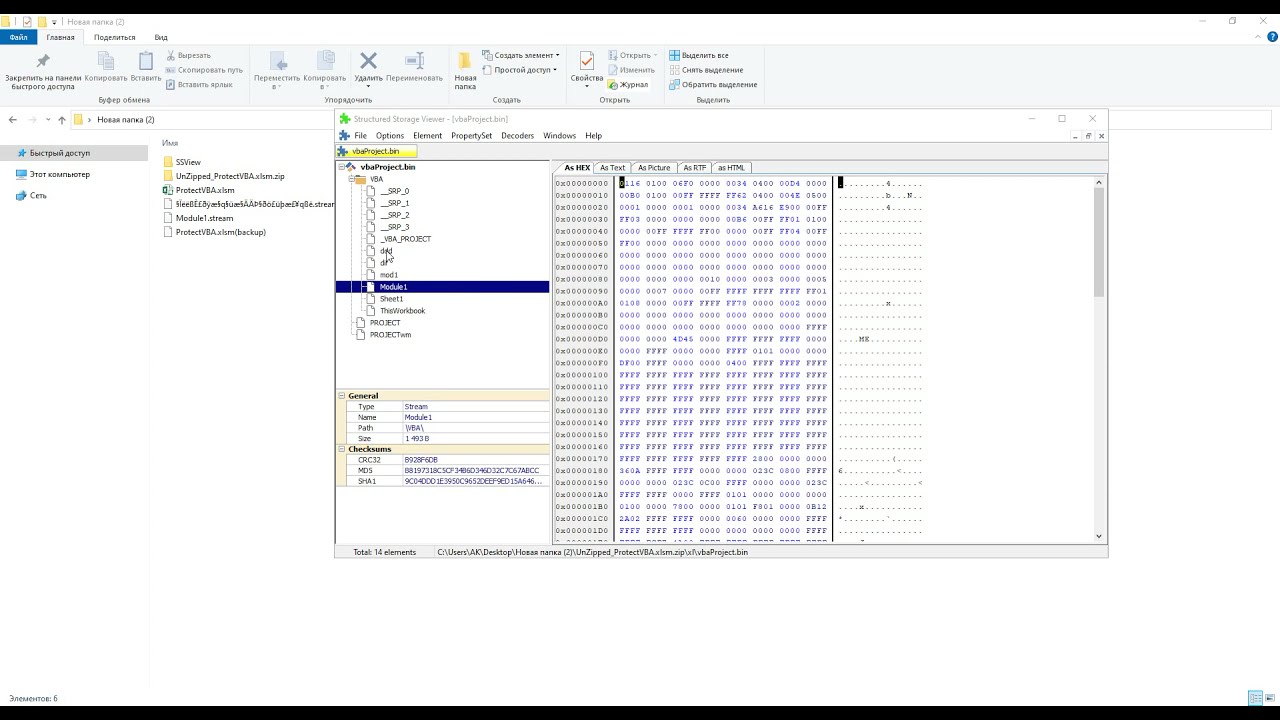This screenshot has height=720, width=1280.
Task: Select the As HEX tab
Action: click(577, 168)
